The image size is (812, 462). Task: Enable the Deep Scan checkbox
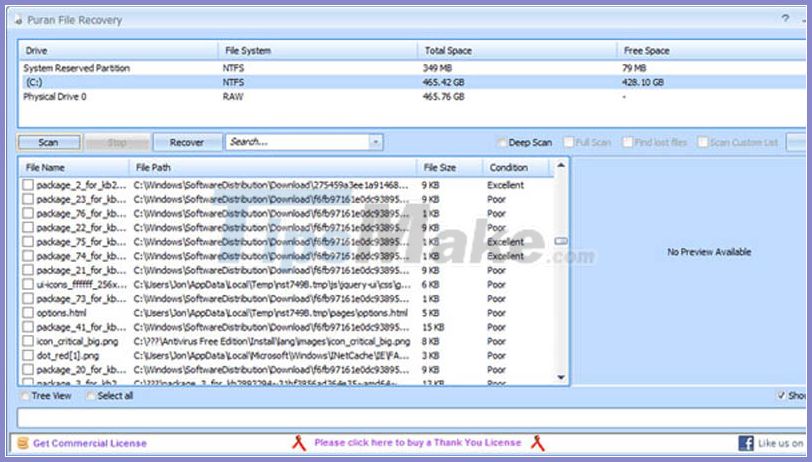click(501, 142)
